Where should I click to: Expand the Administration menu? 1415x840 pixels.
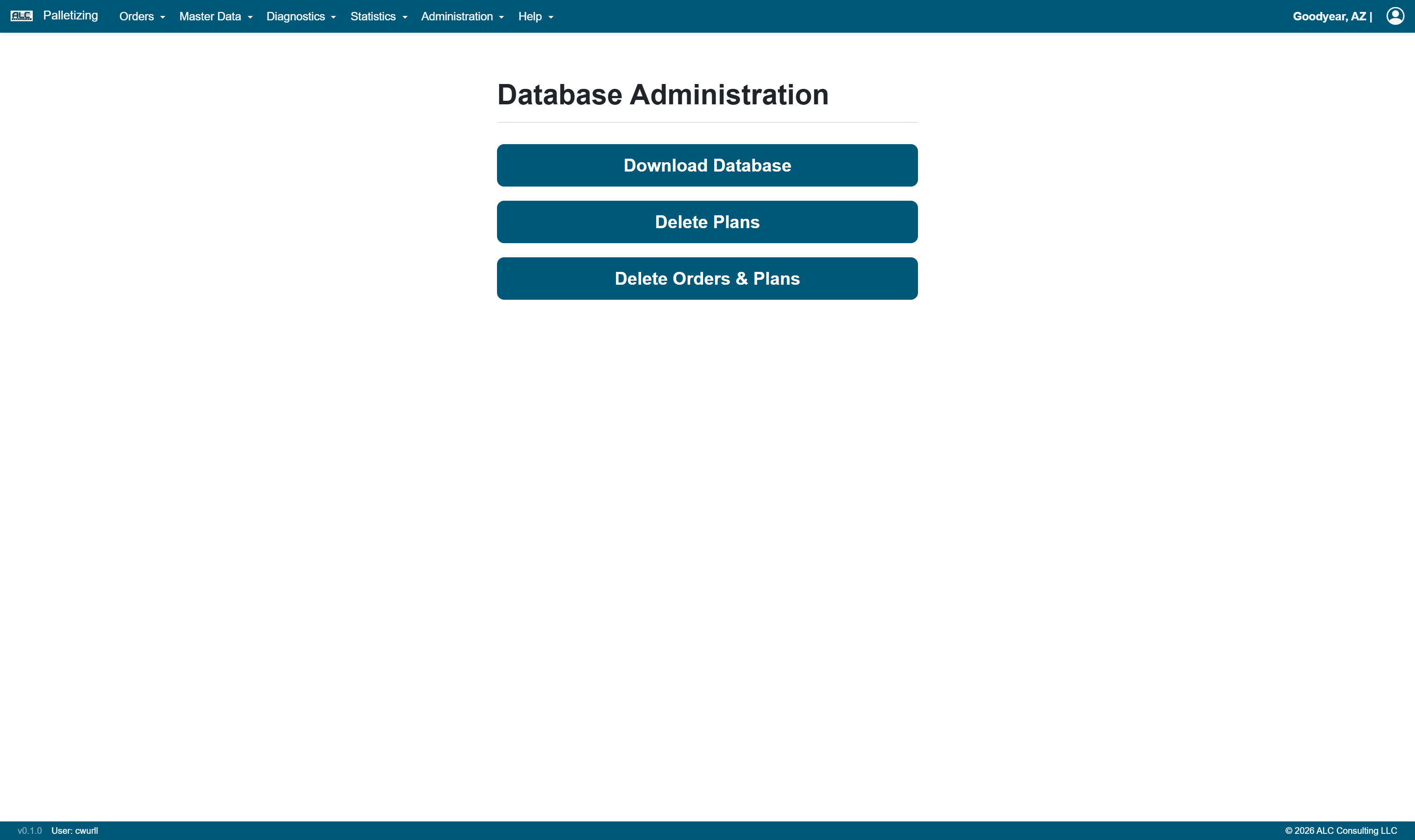click(463, 16)
